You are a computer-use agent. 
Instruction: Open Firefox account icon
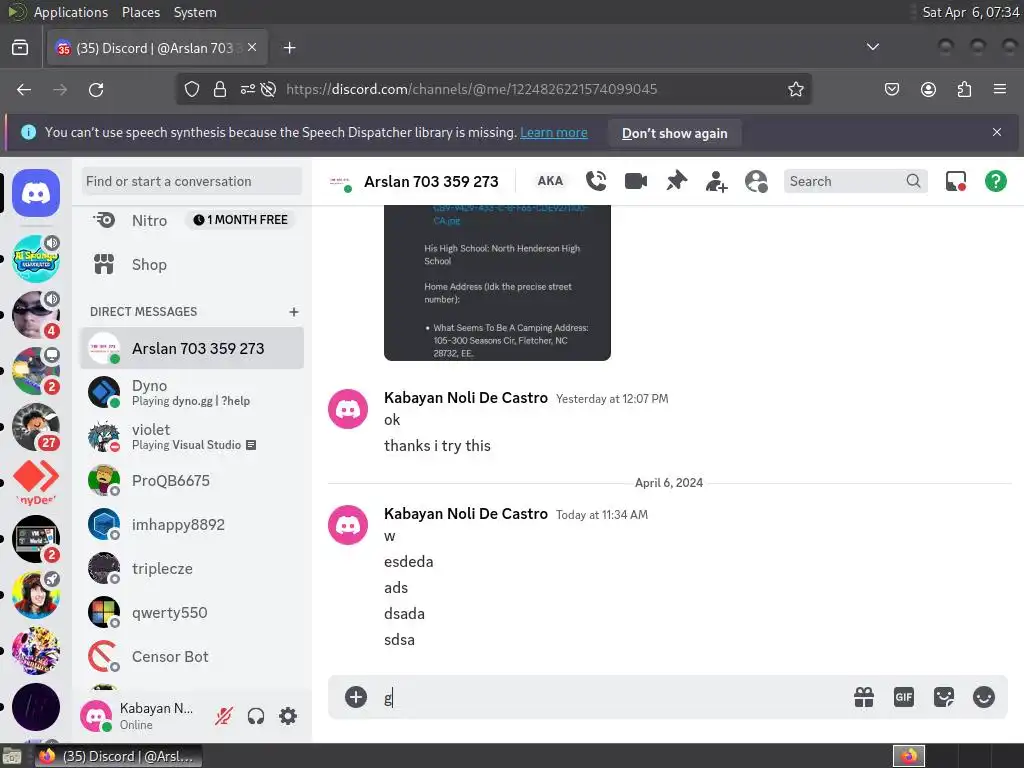coord(928,89)
